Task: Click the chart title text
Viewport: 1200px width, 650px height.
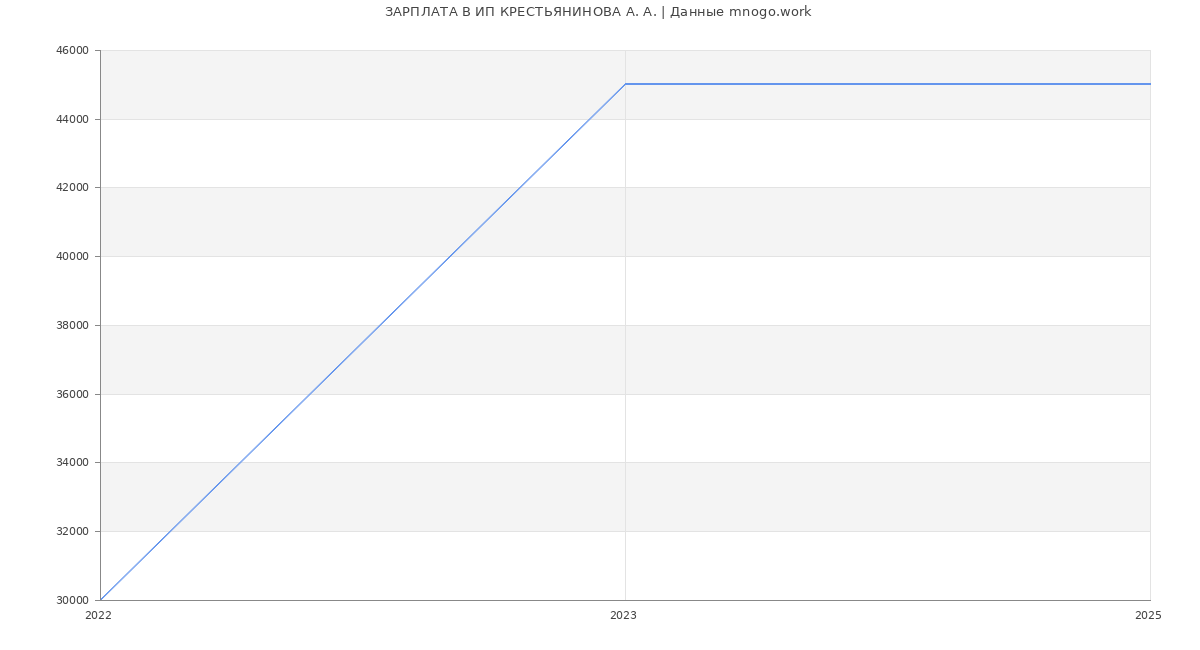Action: tap(598, 12)
